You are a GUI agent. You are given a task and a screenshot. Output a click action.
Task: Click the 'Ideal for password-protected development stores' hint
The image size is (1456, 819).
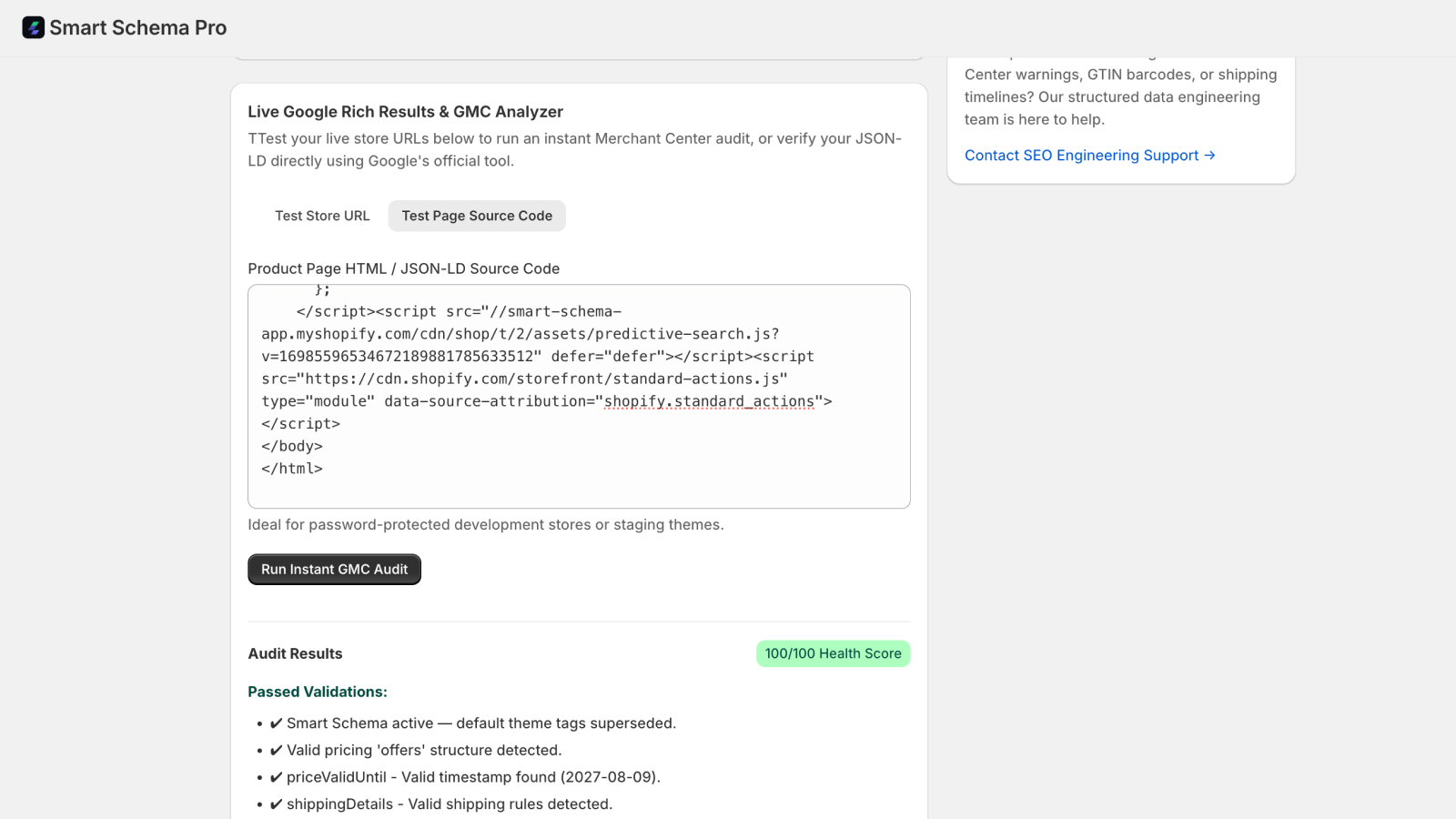pos(486,525)
